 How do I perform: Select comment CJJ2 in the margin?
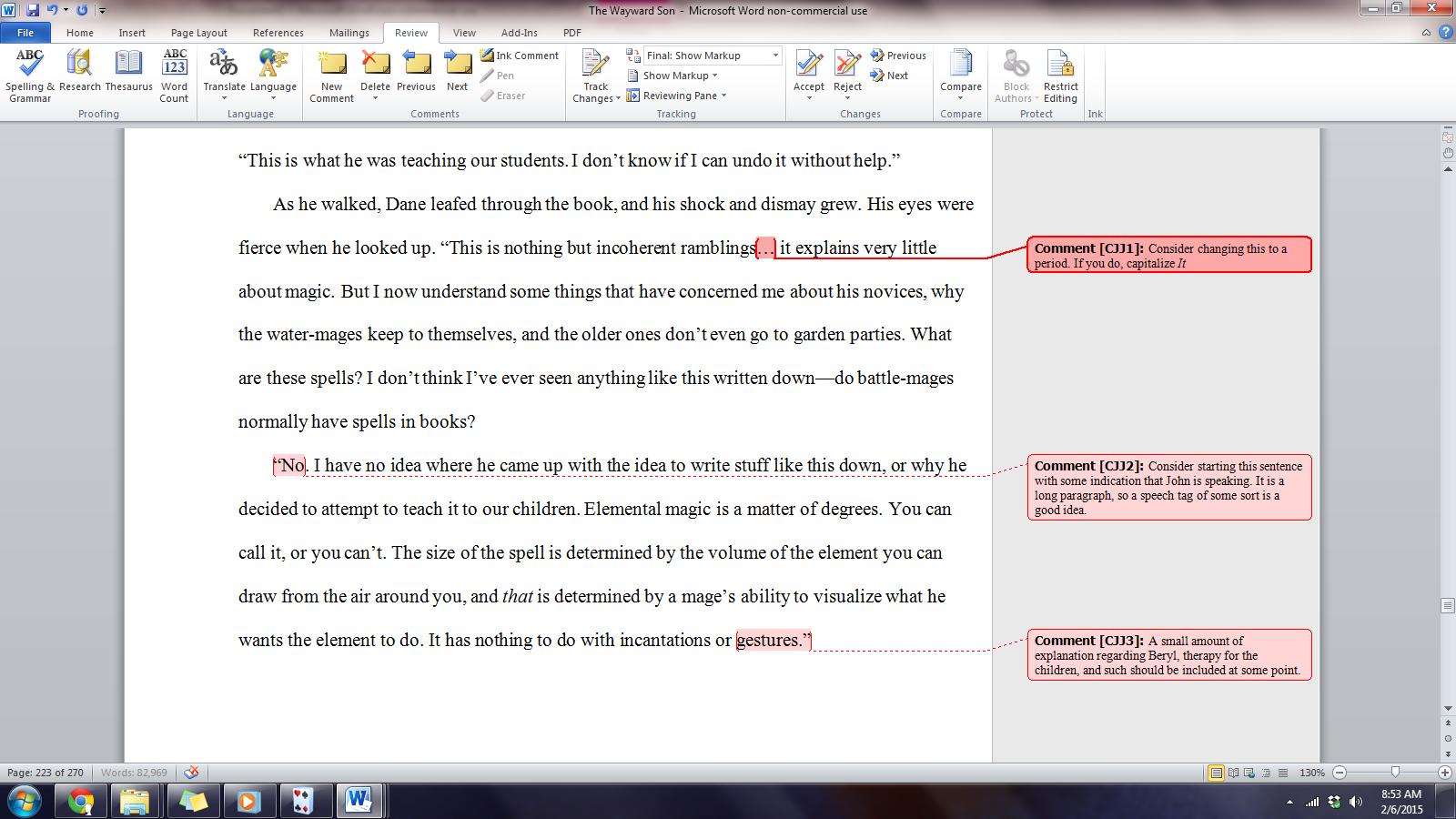(1168, 487)
